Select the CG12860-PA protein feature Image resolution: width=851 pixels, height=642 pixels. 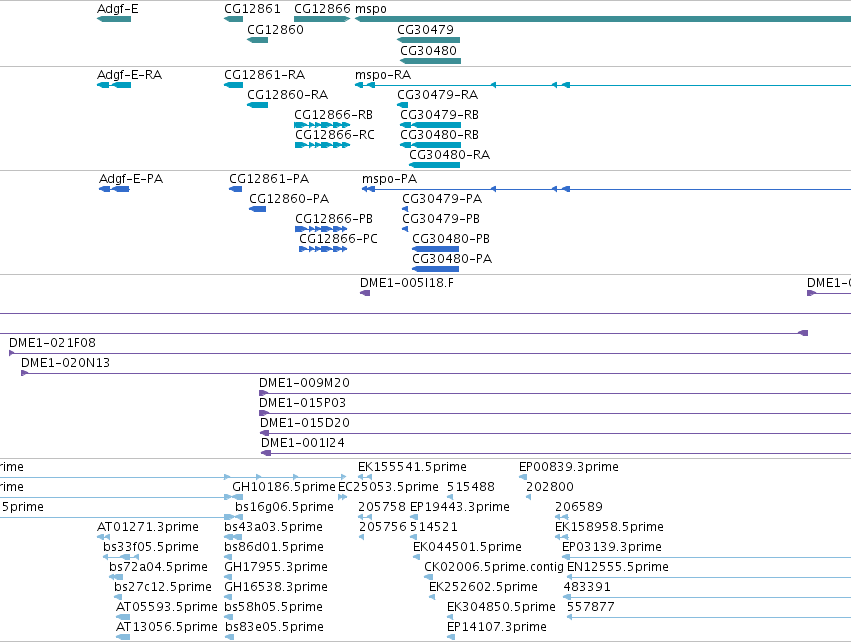point(258,209)
